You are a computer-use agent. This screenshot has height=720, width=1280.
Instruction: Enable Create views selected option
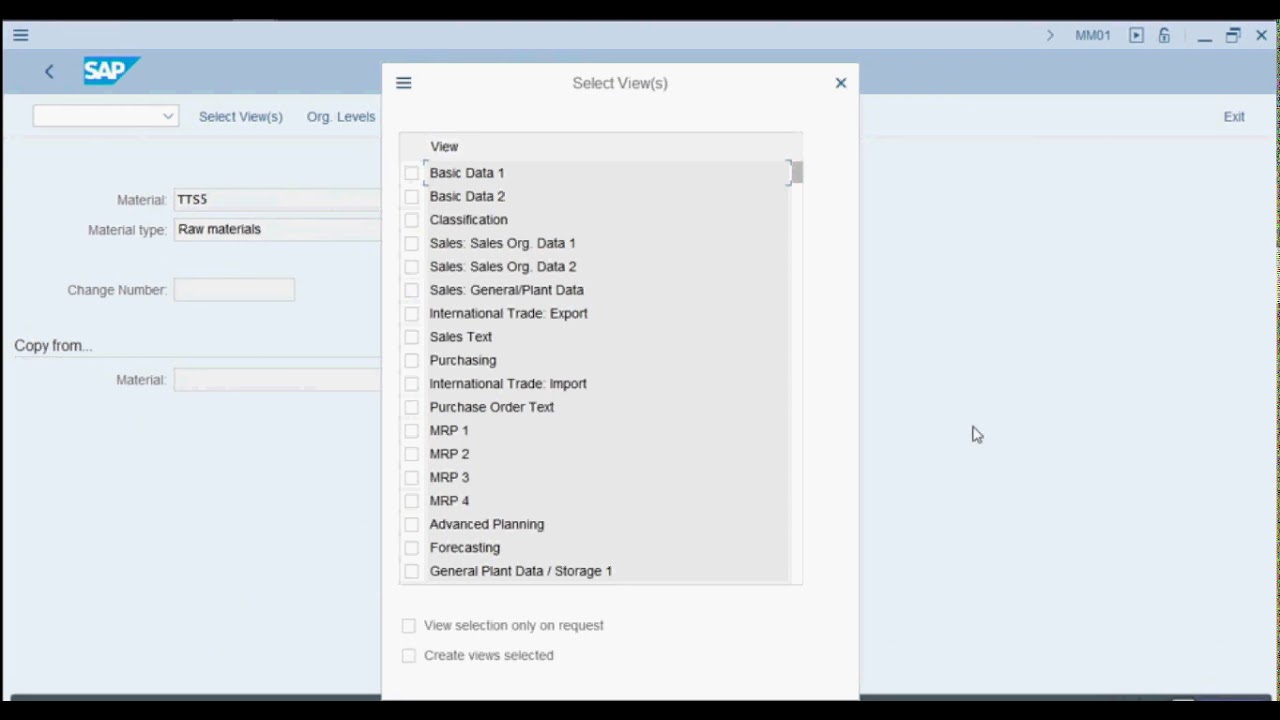(x=409, y=655)
